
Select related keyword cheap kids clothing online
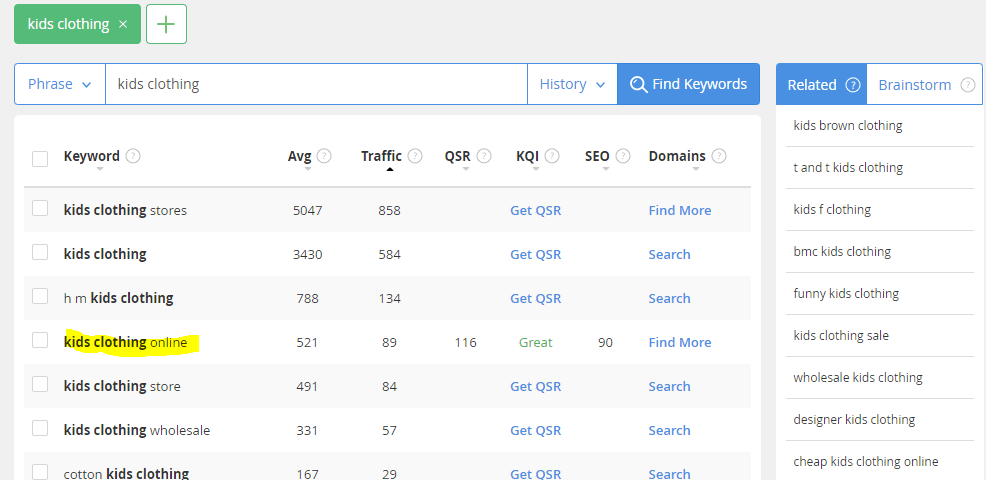pyautogui.click(x=865, y=461)
